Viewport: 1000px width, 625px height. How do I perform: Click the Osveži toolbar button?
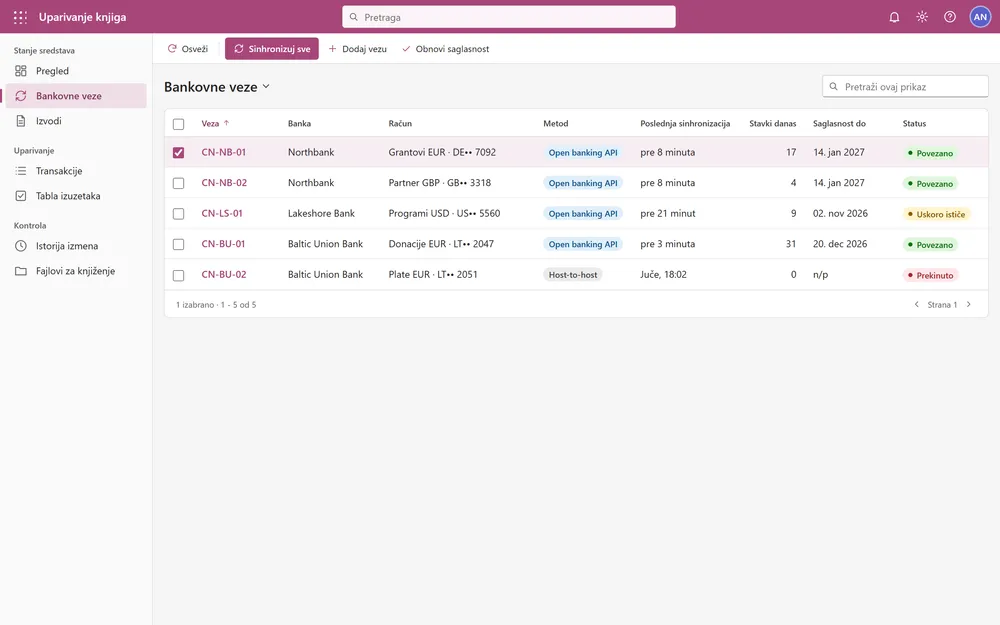pos(188,48)
